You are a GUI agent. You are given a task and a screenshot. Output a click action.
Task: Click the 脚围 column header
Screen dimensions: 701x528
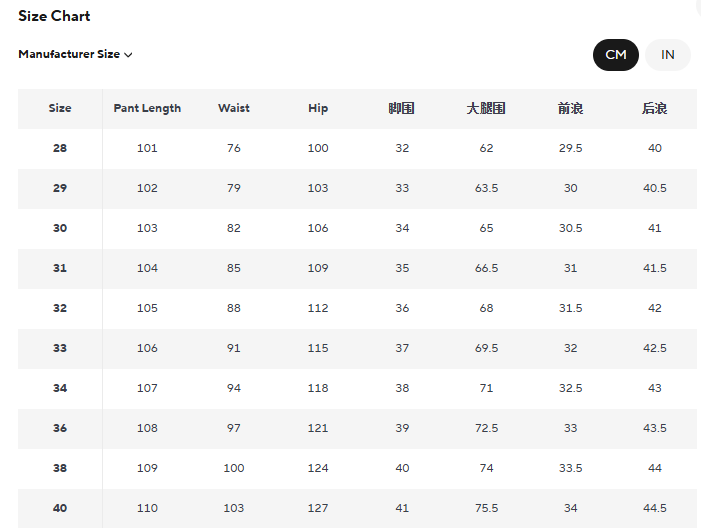[401, 108]
